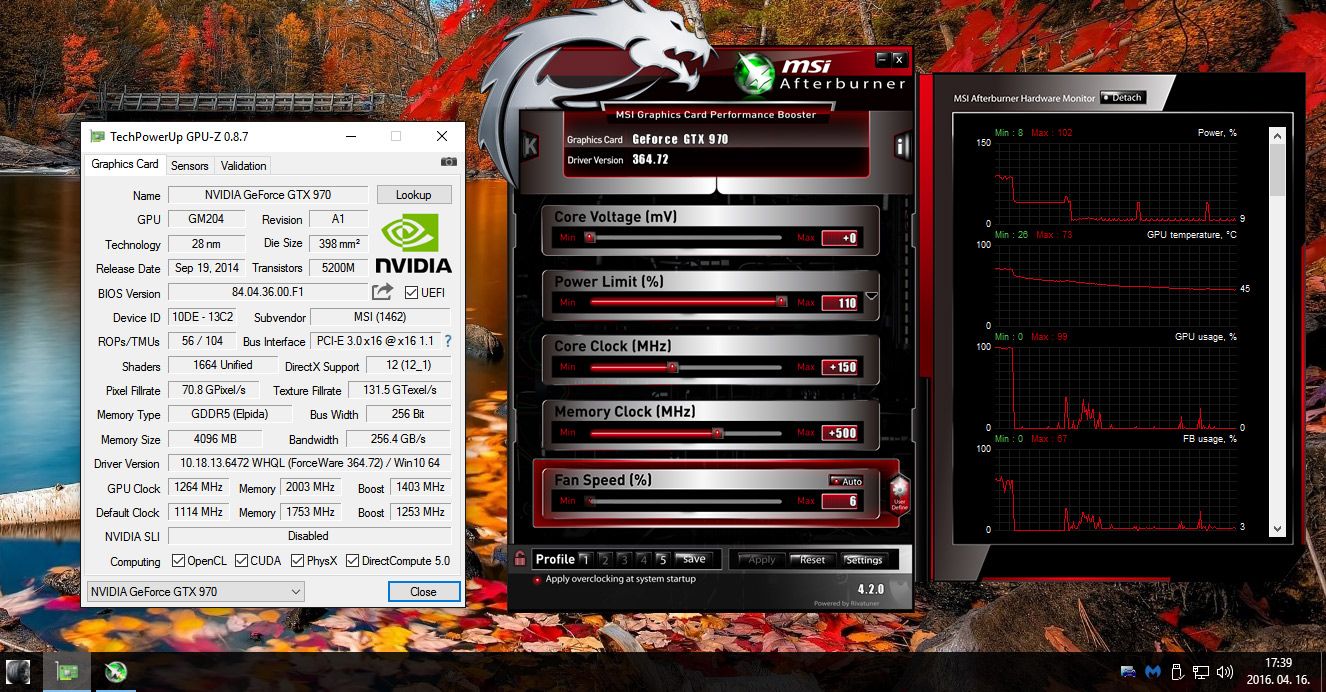1326x692 pixels.
Task: Open the Windows Start button
Action: click(17, 671)
